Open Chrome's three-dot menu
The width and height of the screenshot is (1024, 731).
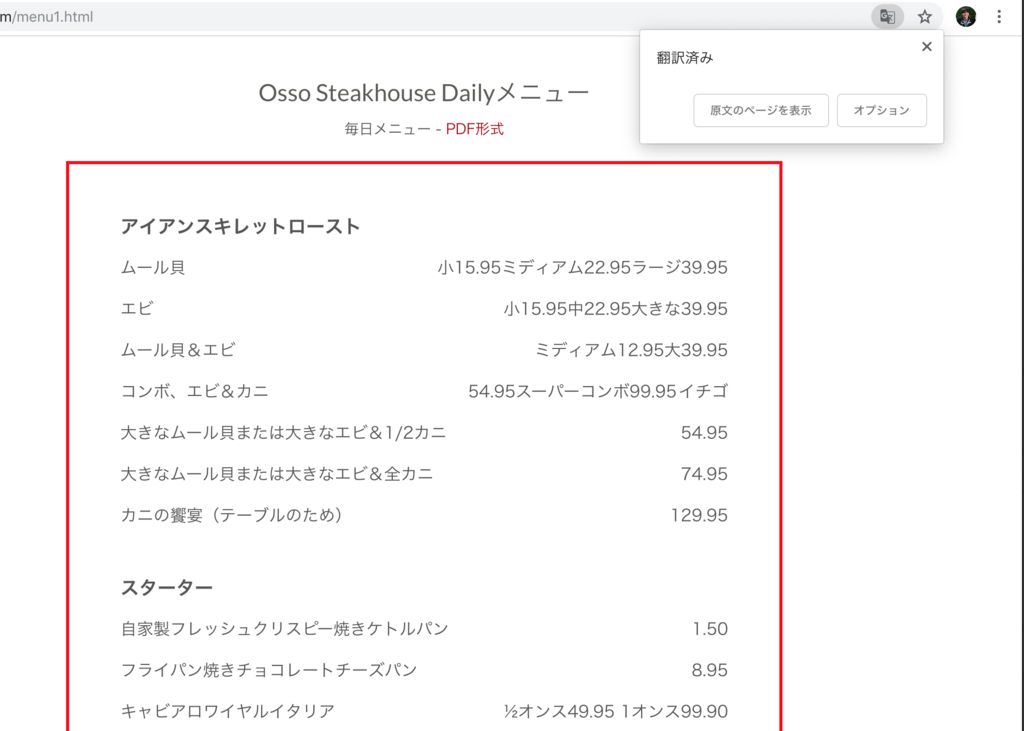click(x=999, y=16)
